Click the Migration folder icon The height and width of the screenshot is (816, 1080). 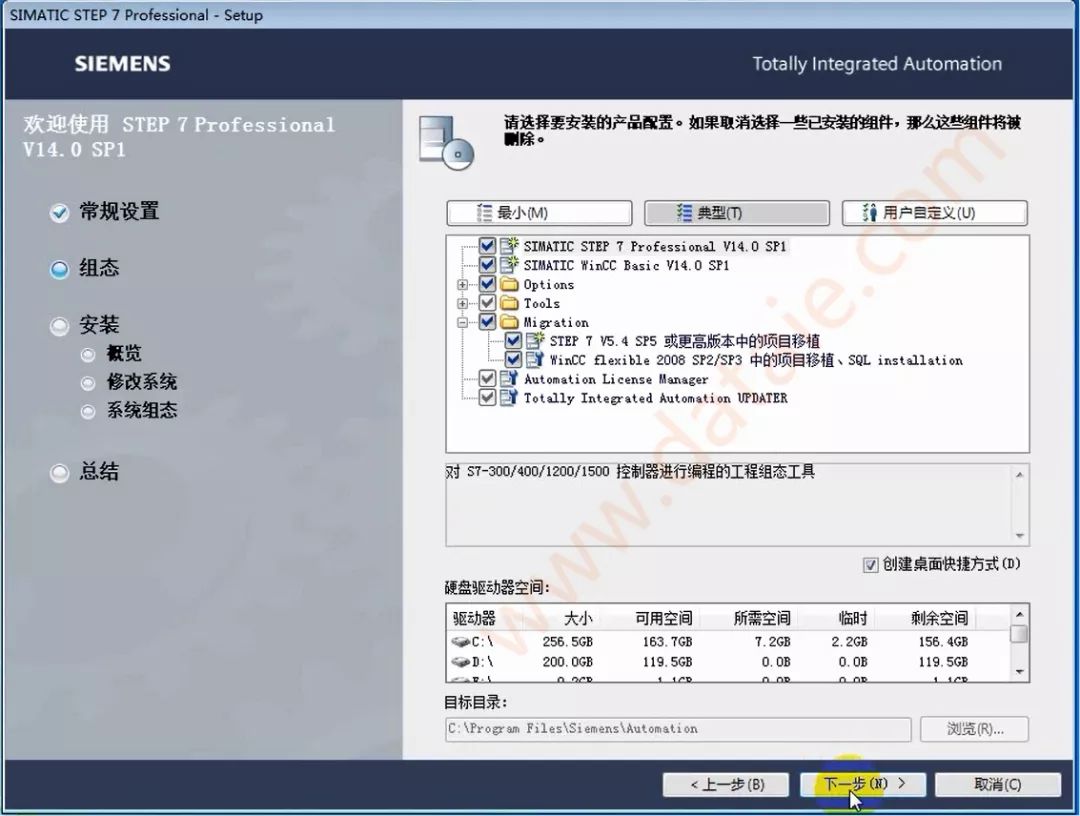(x=509, y=322)
